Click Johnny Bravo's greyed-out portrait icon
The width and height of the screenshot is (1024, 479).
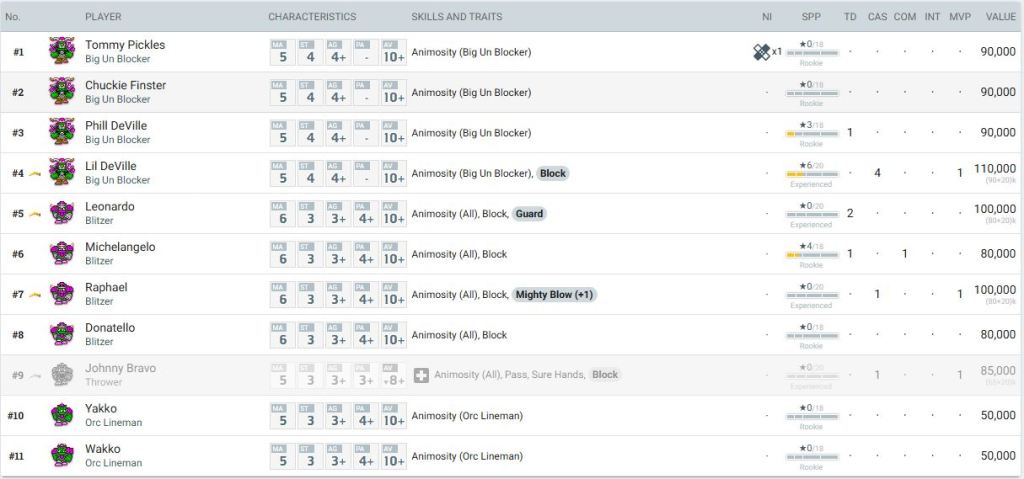pyautogui.click(x=62, y=375)
